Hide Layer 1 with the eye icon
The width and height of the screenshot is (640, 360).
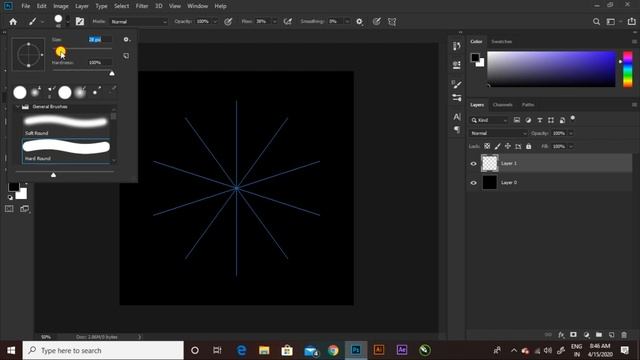(x=473, y=164)
